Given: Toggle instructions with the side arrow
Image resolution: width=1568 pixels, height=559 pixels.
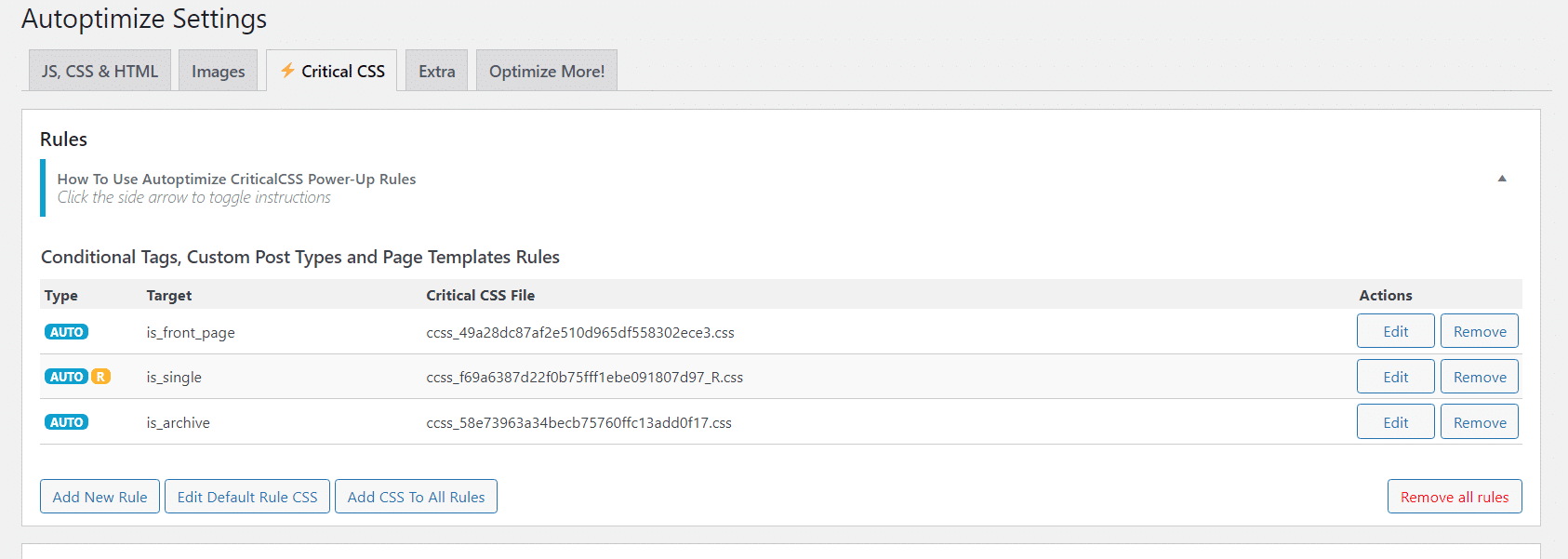Looking at the screenshot, I should 1501,179.
